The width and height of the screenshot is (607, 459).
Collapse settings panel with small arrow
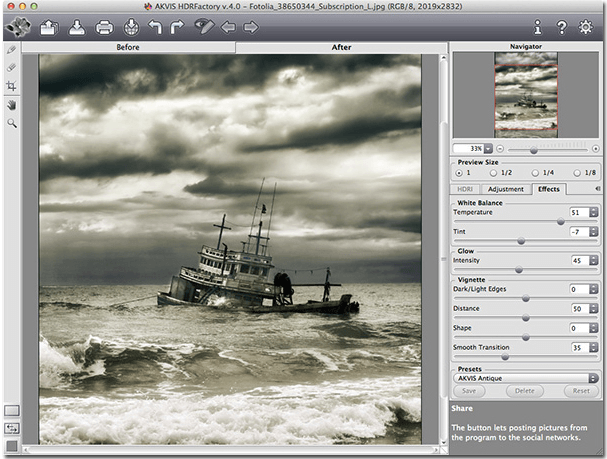(x=597, y=188)
